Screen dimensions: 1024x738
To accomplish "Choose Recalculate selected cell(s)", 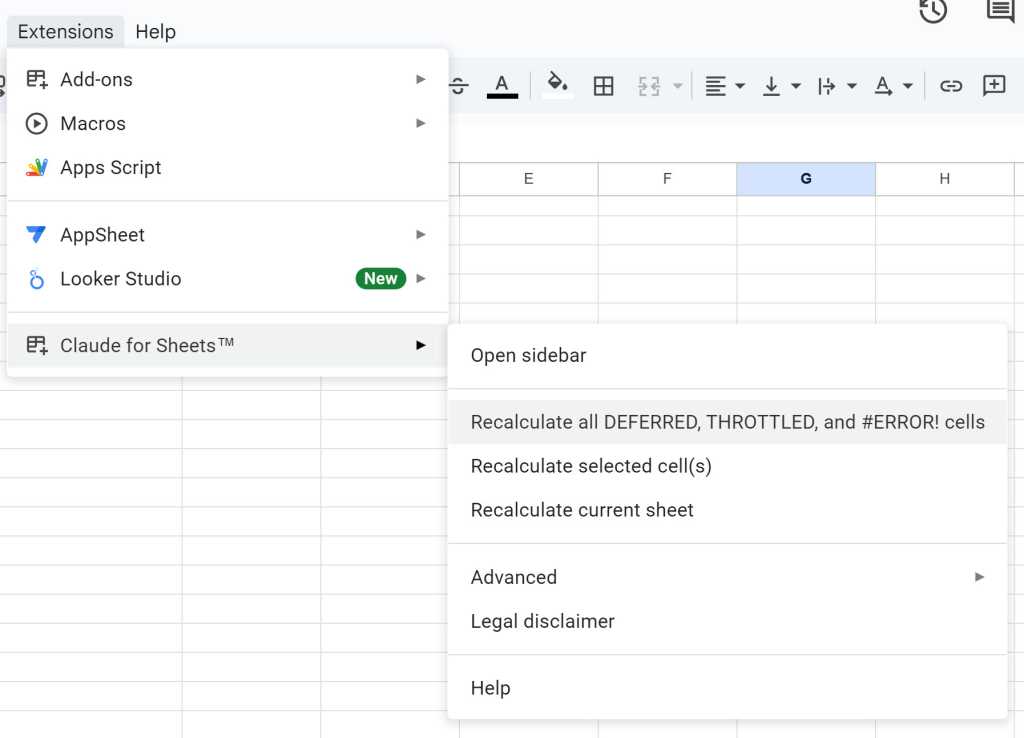I will click(x=727, y=466).
